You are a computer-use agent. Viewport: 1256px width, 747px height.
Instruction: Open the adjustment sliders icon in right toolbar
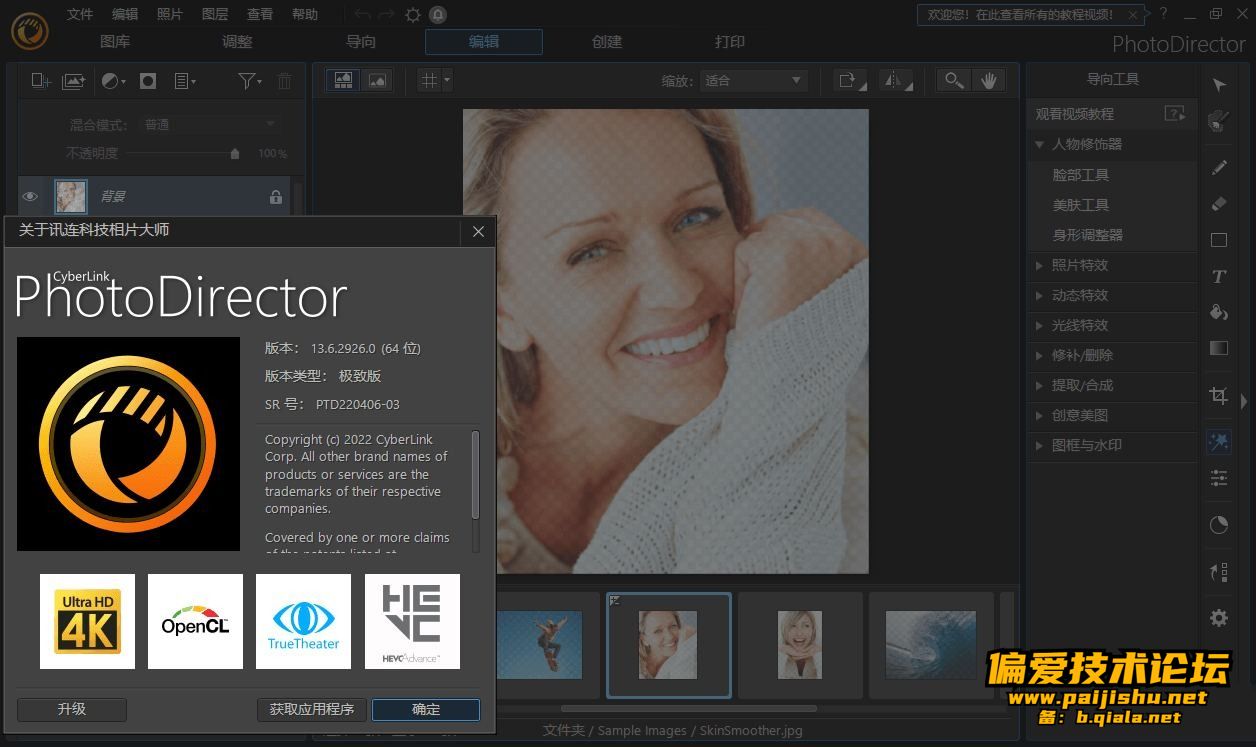pos(1218,478)
